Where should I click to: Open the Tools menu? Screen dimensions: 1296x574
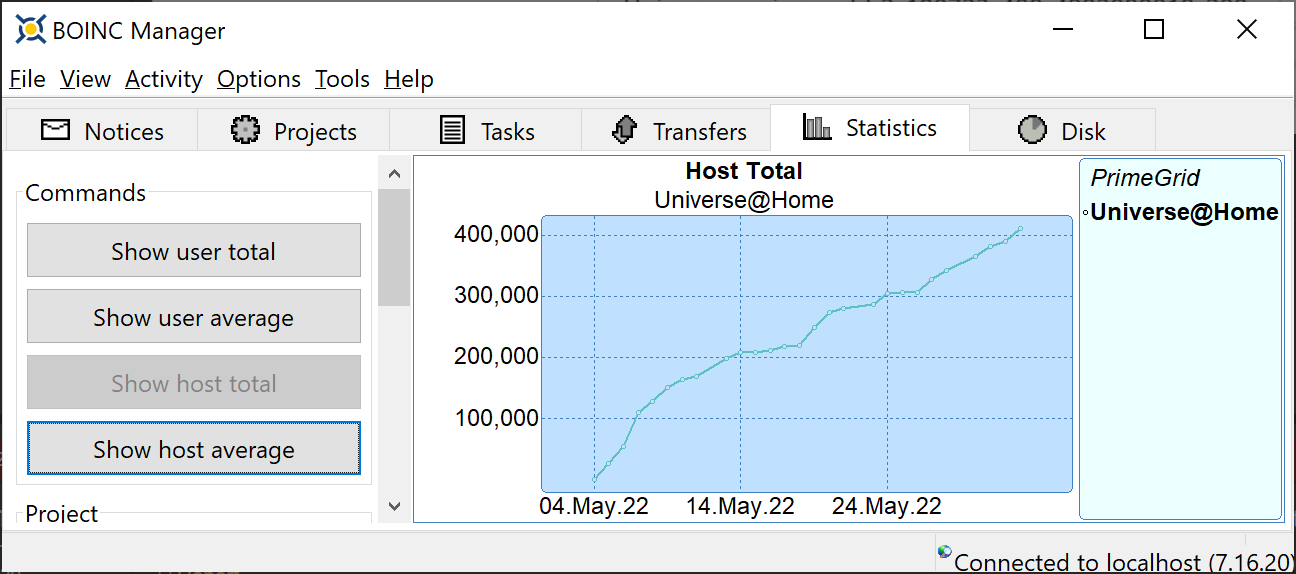(x=343, y=79)
